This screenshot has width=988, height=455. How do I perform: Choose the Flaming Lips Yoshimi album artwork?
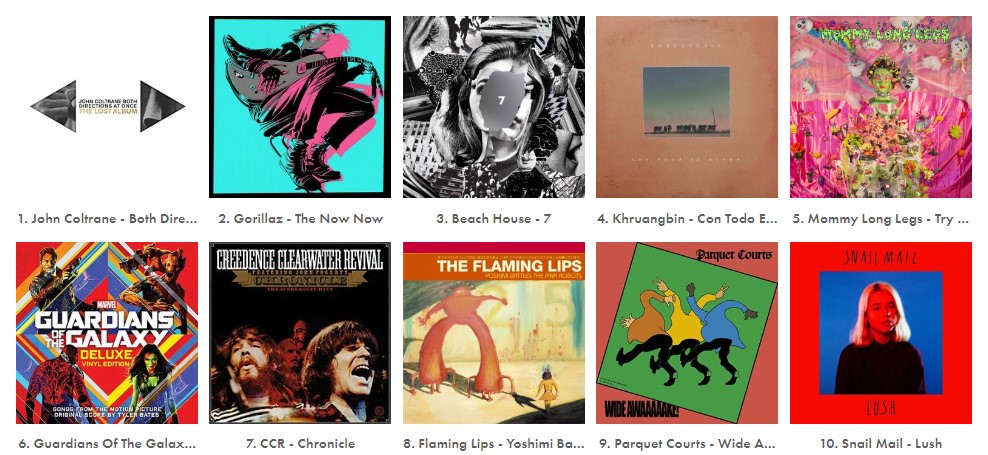click(493, 333)
